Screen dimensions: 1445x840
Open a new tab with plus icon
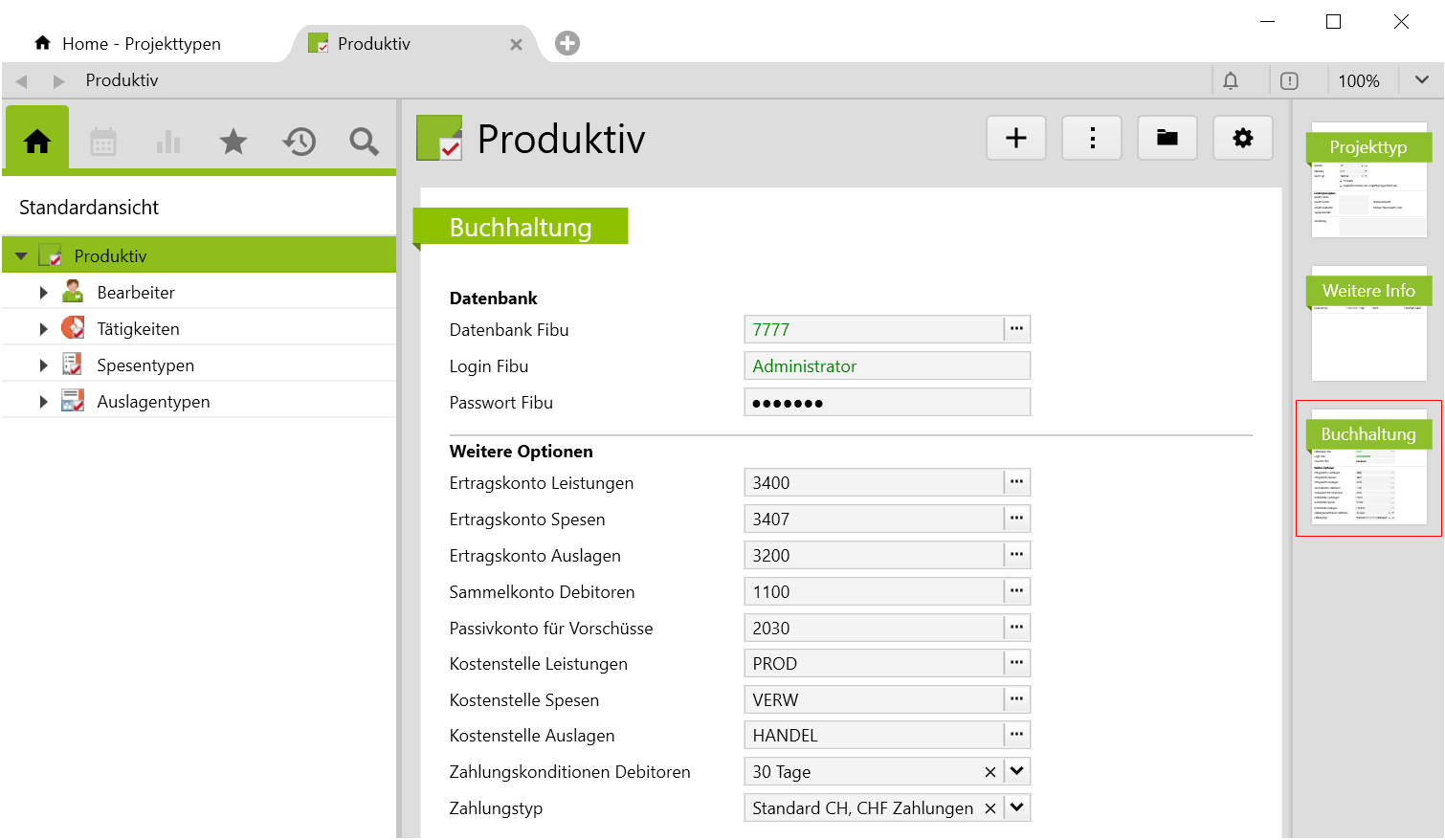(x=567, y=44)
